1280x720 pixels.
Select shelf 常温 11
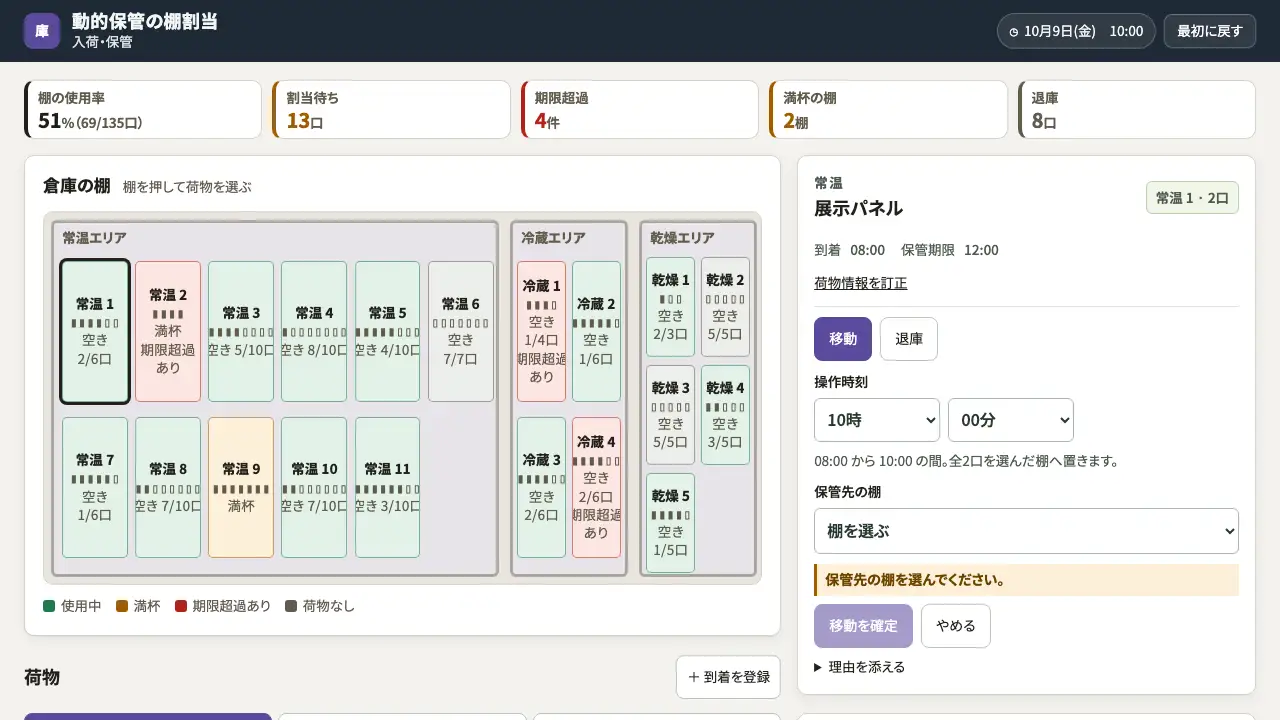(387, 487)
